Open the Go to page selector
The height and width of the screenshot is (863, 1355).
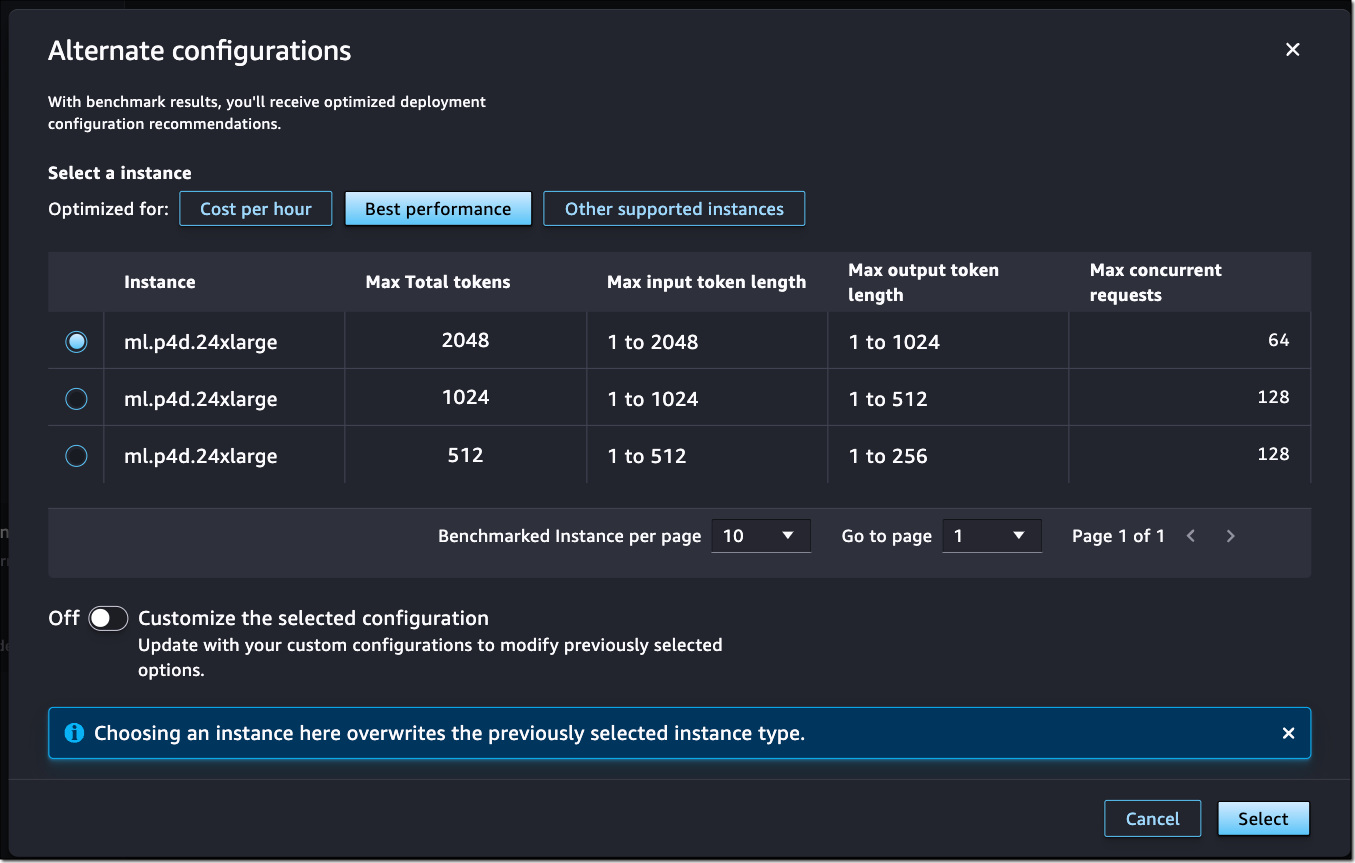tap(991, 535)
